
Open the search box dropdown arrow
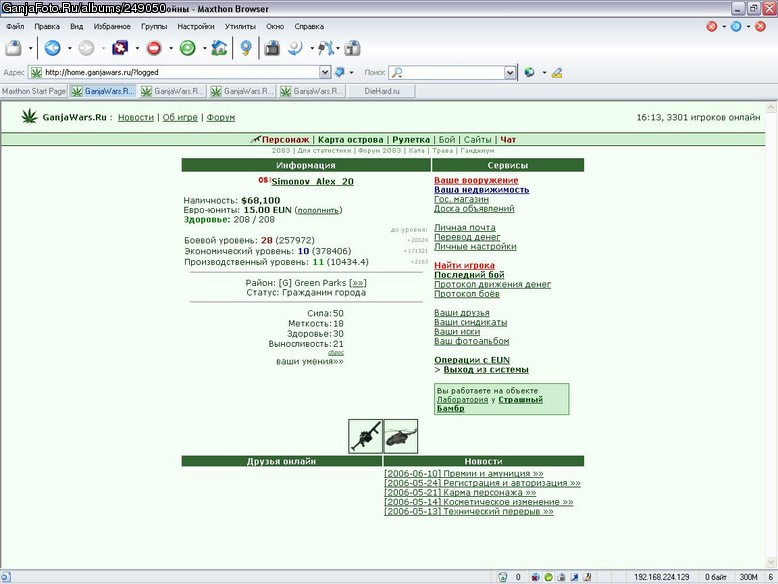tap(510, 73)
